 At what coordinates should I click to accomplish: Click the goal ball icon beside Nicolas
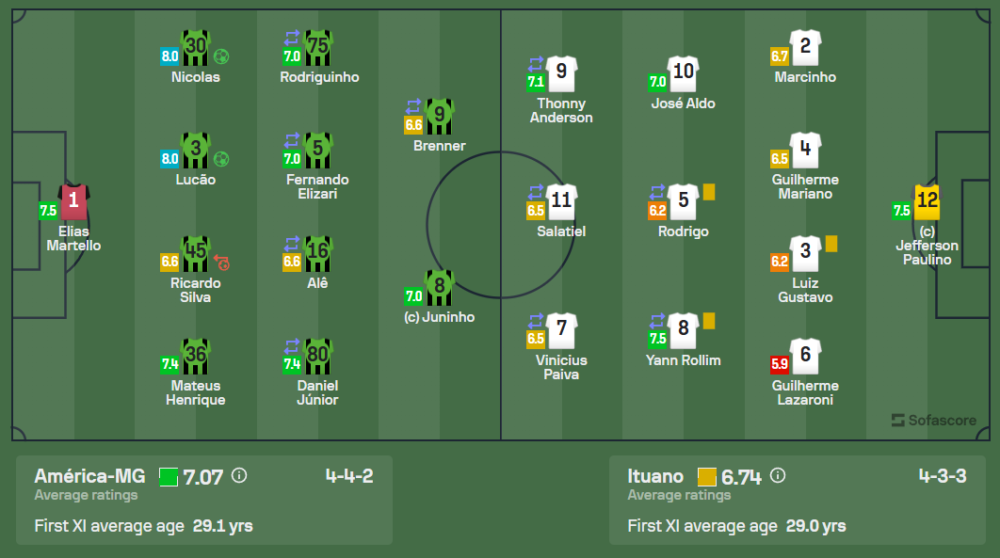[221, 56]
